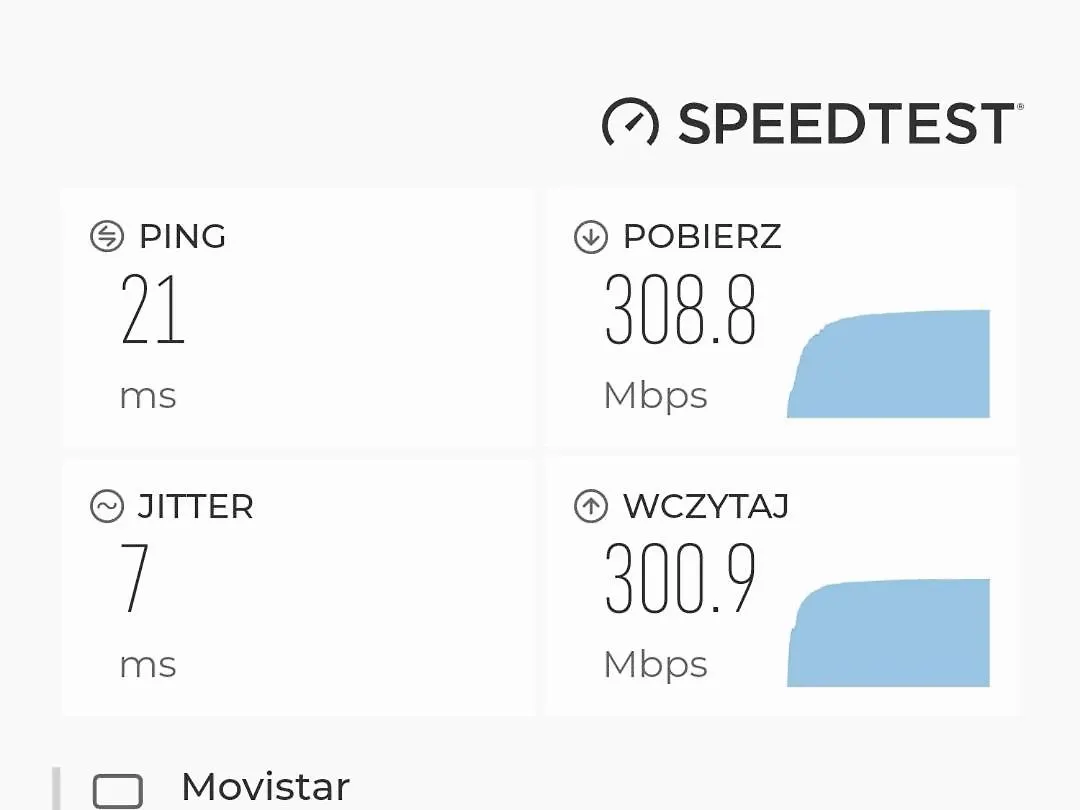Select the WCZYTAJ label
The height and width of the screenshot is (810, 1080).
(x=706, y=506)
